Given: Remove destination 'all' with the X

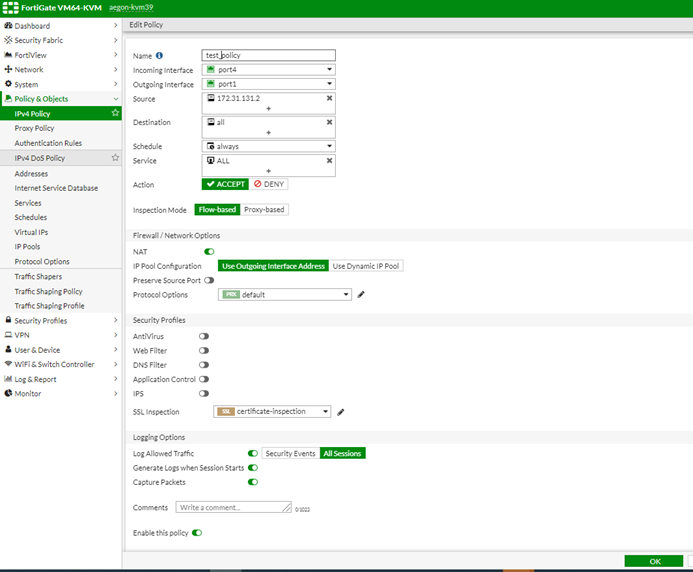Looking at the screenshot, I should [x=329, y=122].
